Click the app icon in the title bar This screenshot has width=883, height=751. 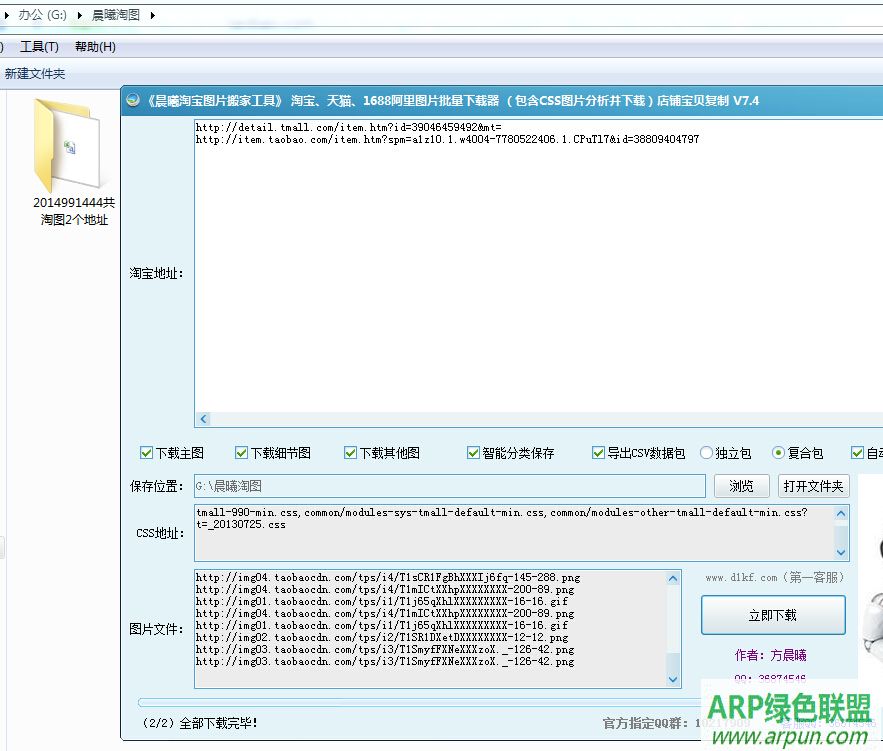(x=133, y=101)
